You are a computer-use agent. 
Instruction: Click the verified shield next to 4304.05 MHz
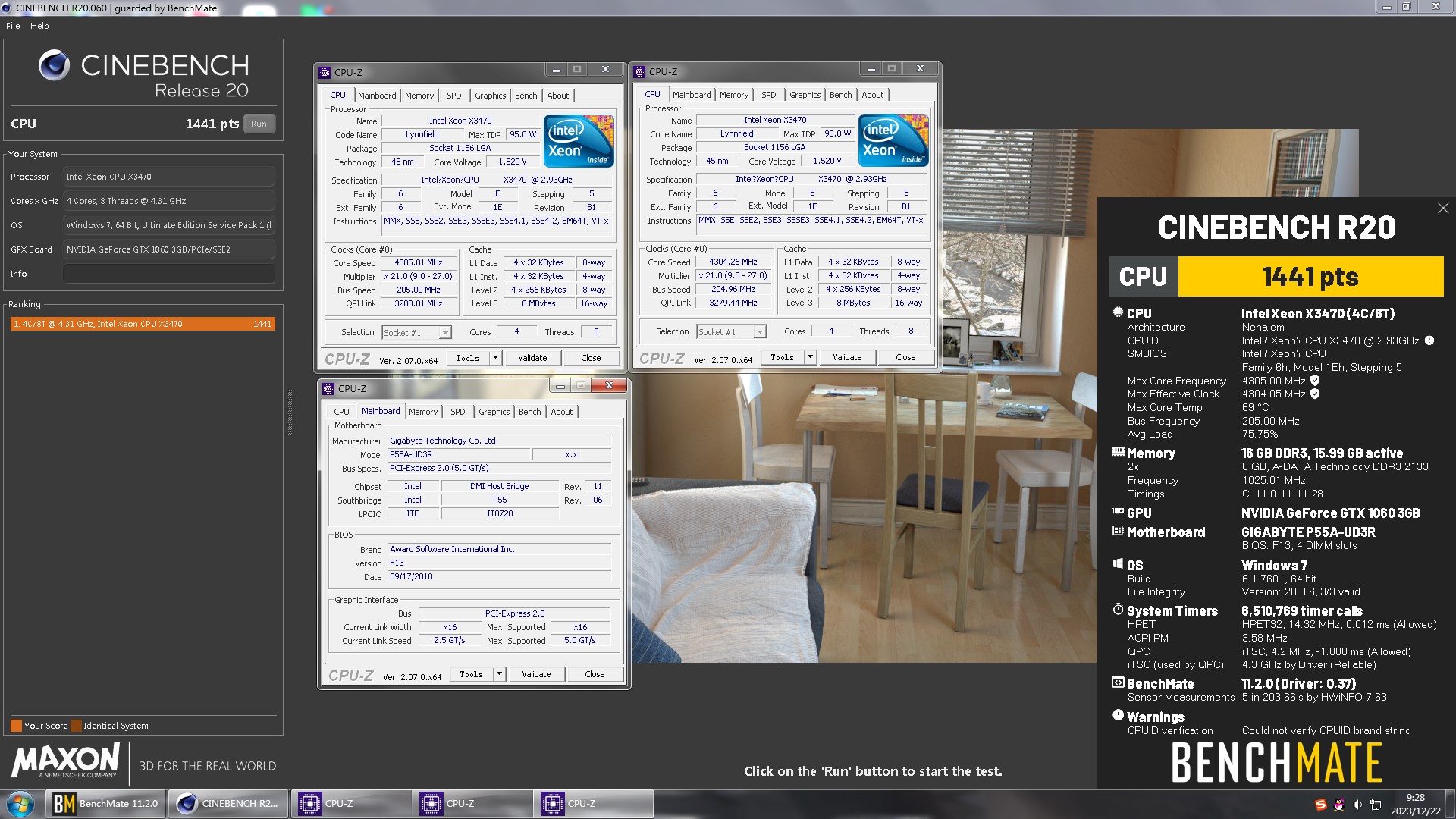[x=1315, y=394]
